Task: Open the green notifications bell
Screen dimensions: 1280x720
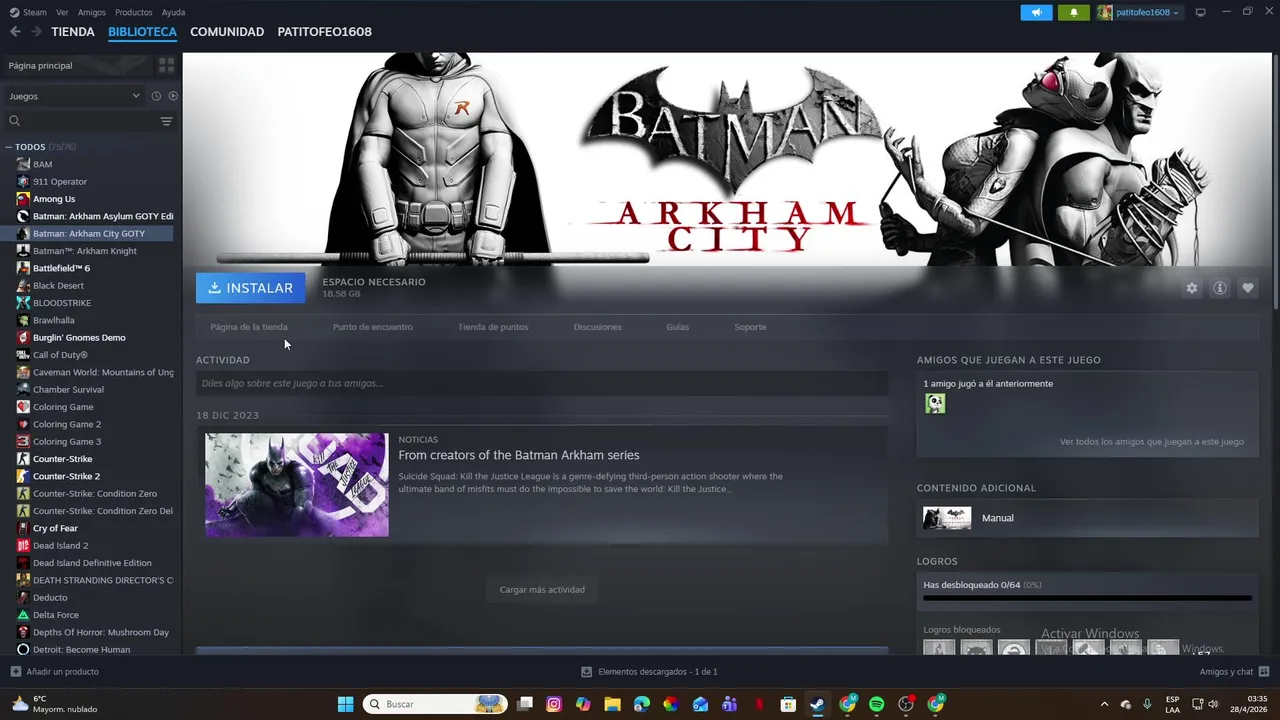Action: (x=1074, y=12)
